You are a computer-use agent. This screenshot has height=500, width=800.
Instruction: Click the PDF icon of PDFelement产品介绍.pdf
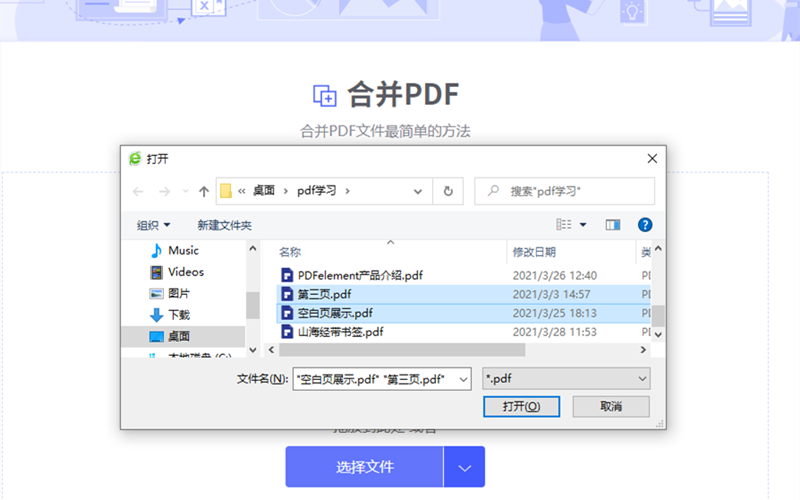click(x=287, y=275)
